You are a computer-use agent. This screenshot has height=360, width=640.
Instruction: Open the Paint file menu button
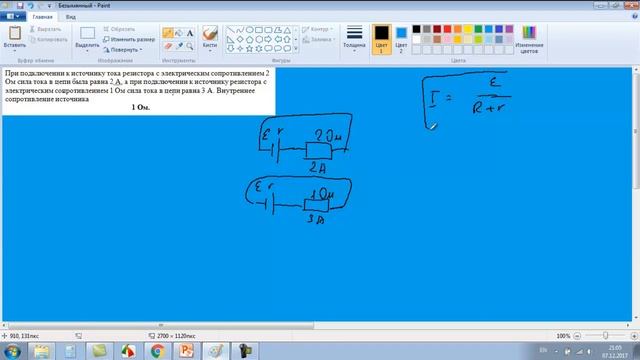pyautogui.click(x=13, y=17)
